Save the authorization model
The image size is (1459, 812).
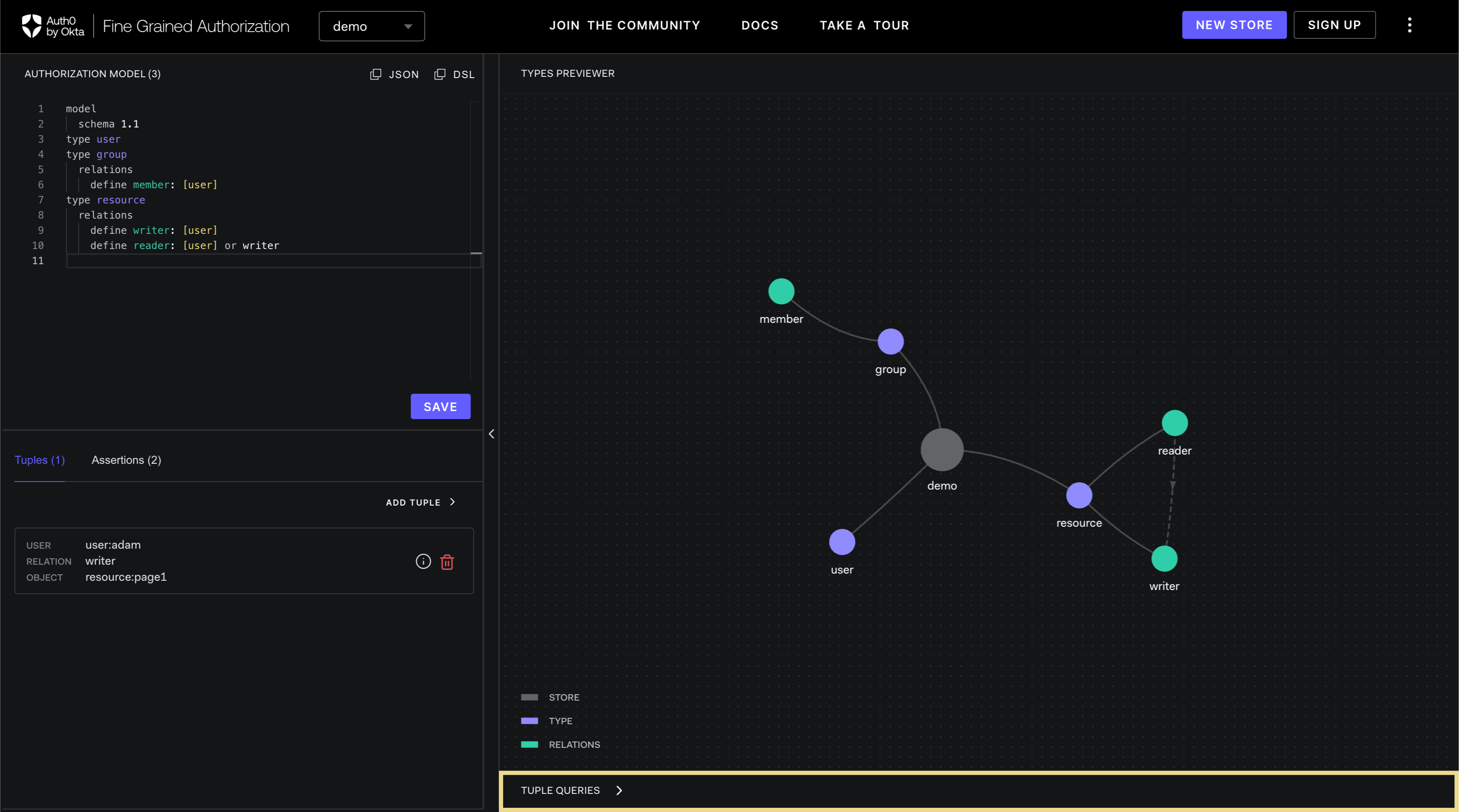(440, 406)
